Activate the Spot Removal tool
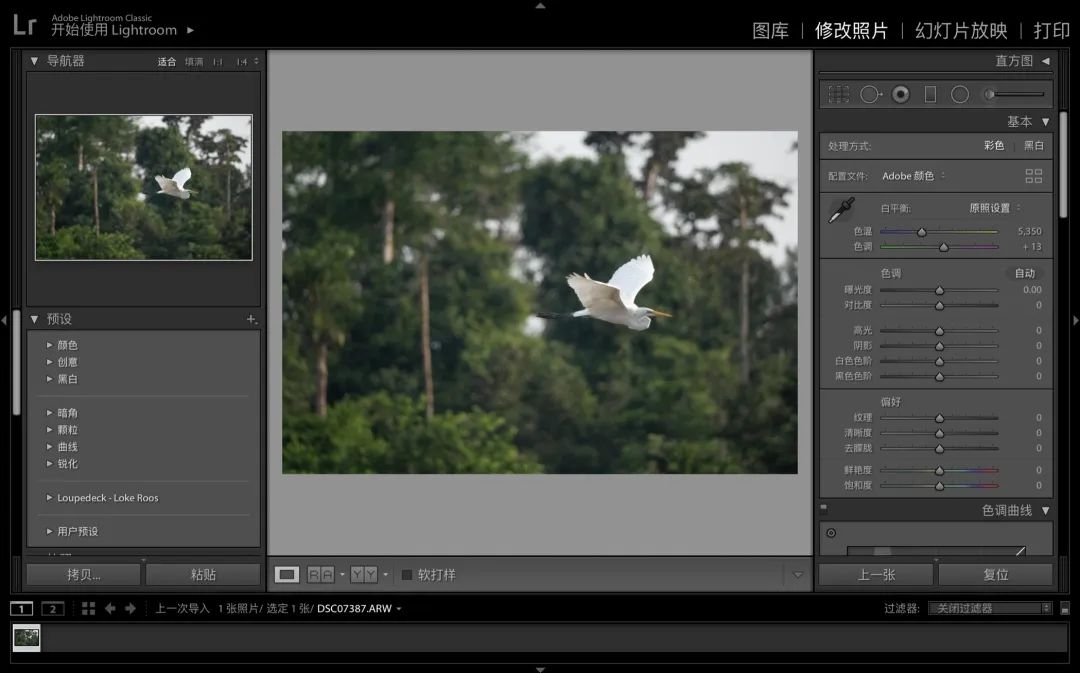Viewport: 1080px width, 673px height. coord(870,94)
